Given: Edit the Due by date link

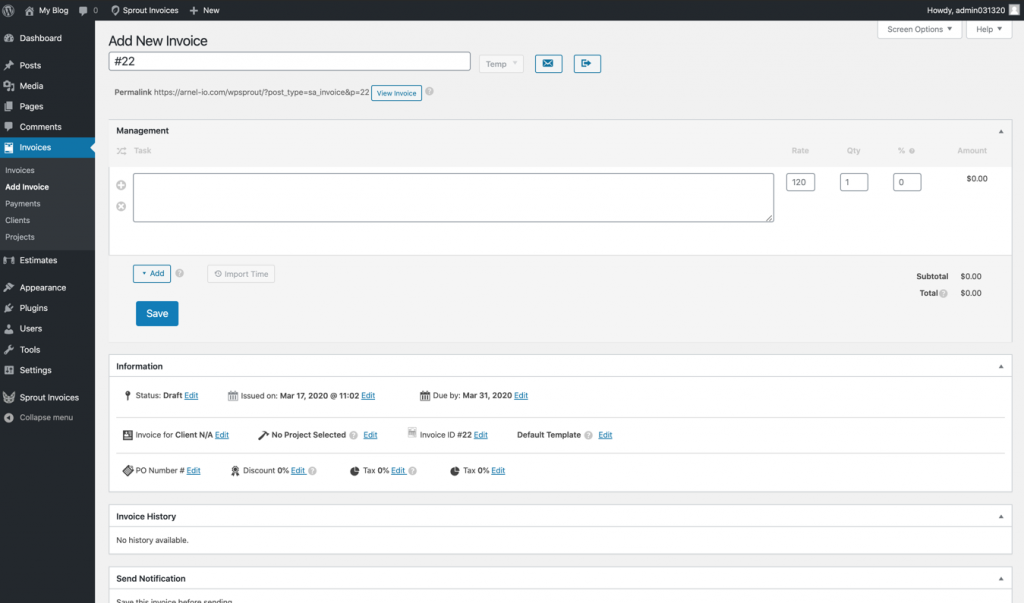Looking at the screenshot, I should [521, 396].
